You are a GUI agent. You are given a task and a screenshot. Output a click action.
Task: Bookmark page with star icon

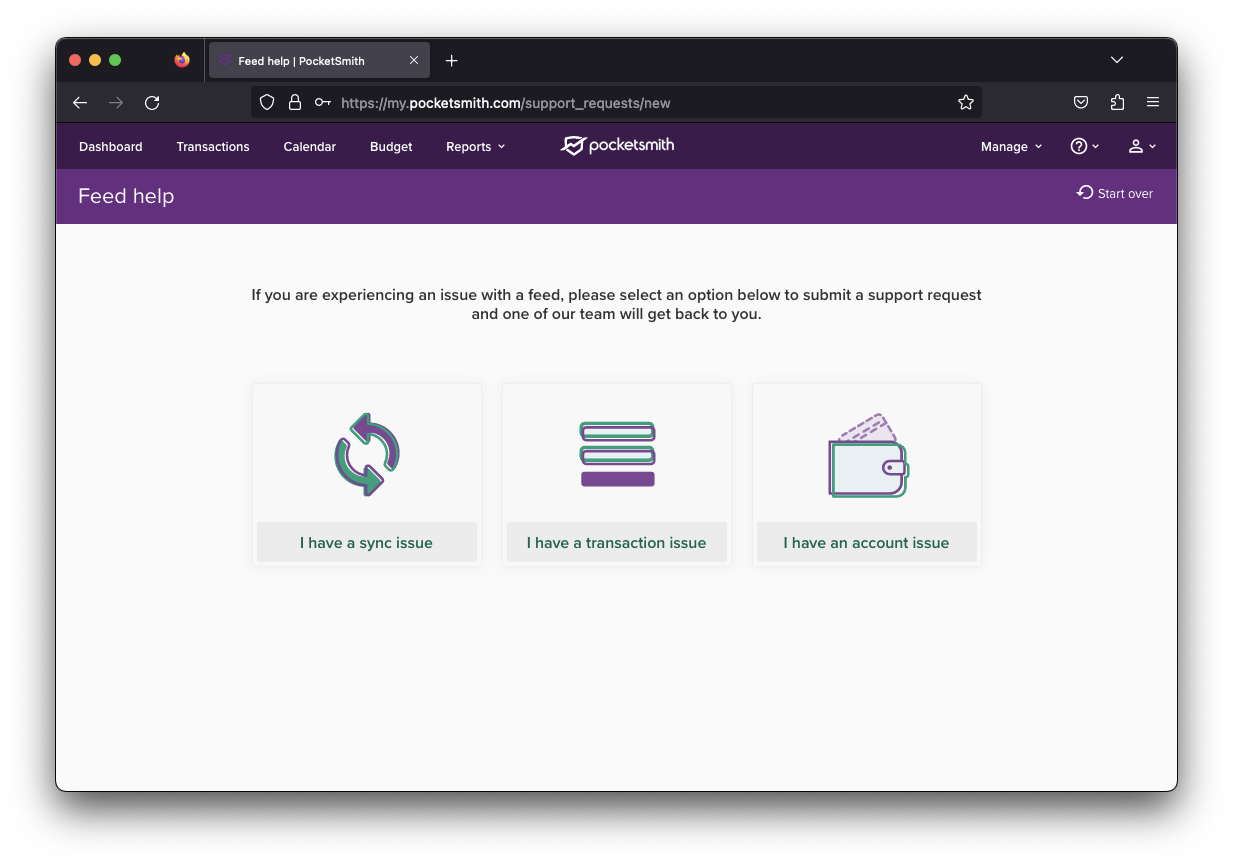pyautogui.click(x=965, y=102)
